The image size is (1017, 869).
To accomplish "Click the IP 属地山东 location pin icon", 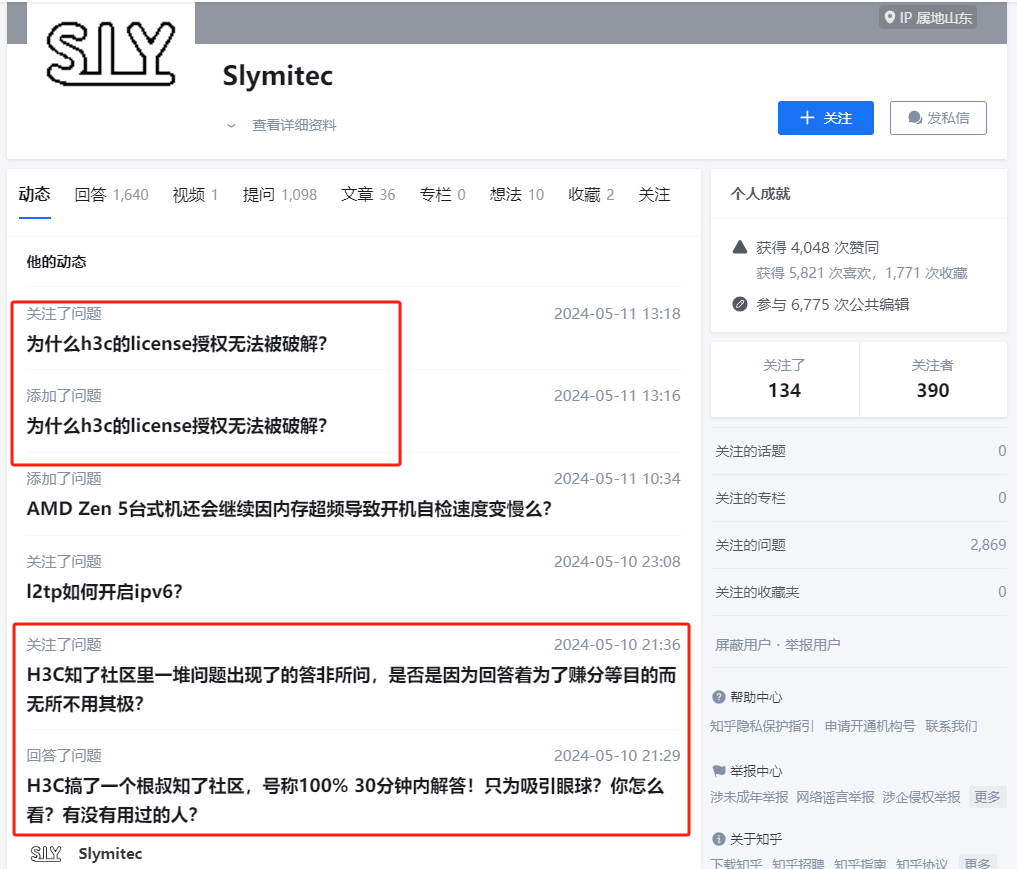I will click(x=890, y=18).
